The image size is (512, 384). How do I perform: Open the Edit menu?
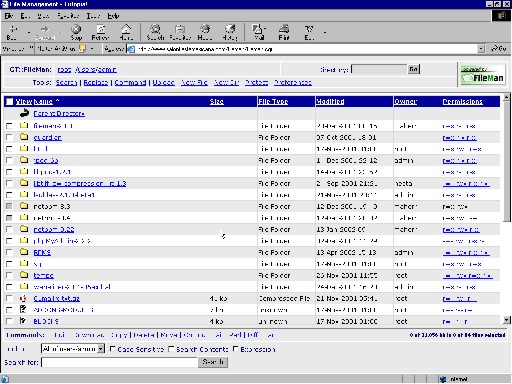[25, 16]
